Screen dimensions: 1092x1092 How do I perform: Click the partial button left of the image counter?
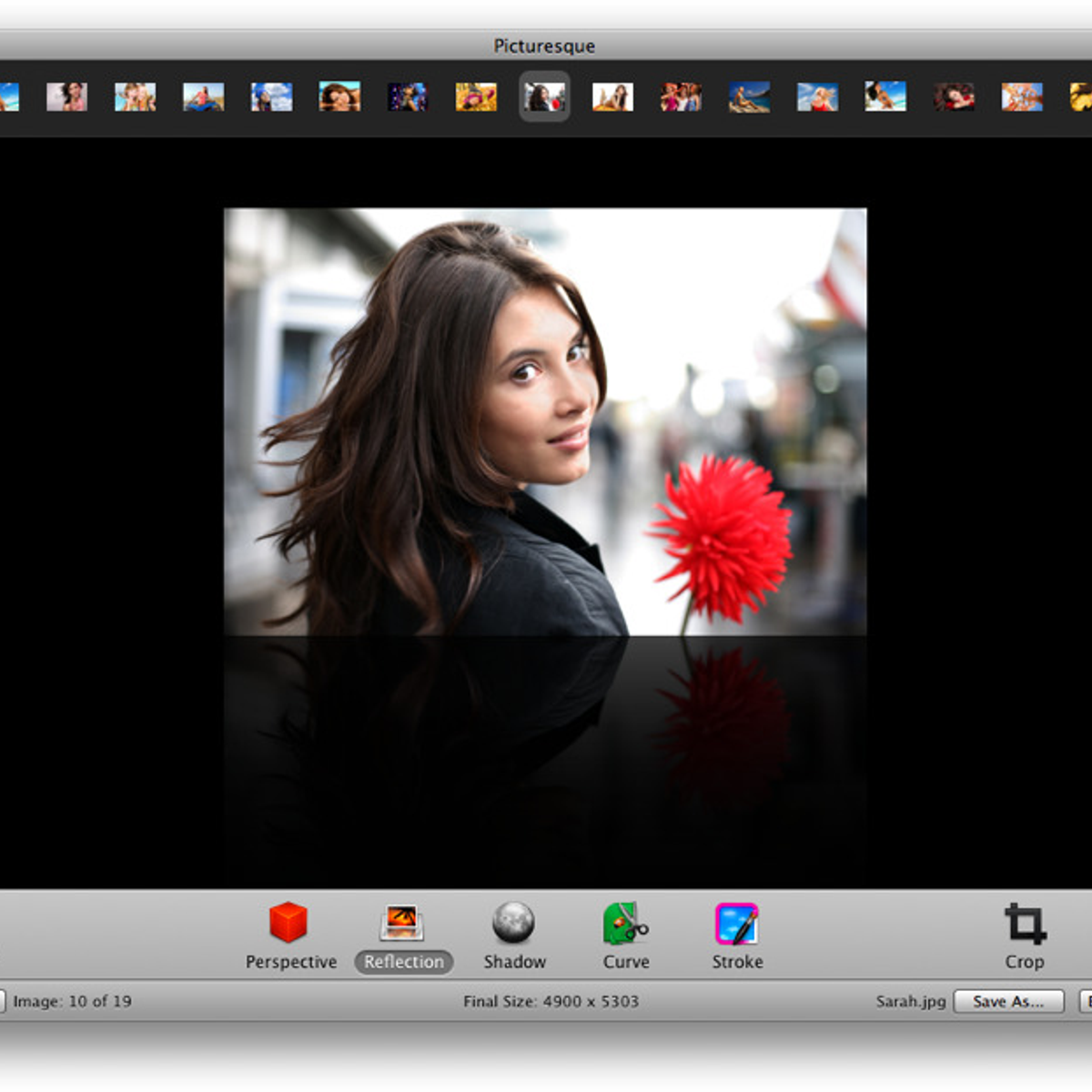(x=3, y=1001)
